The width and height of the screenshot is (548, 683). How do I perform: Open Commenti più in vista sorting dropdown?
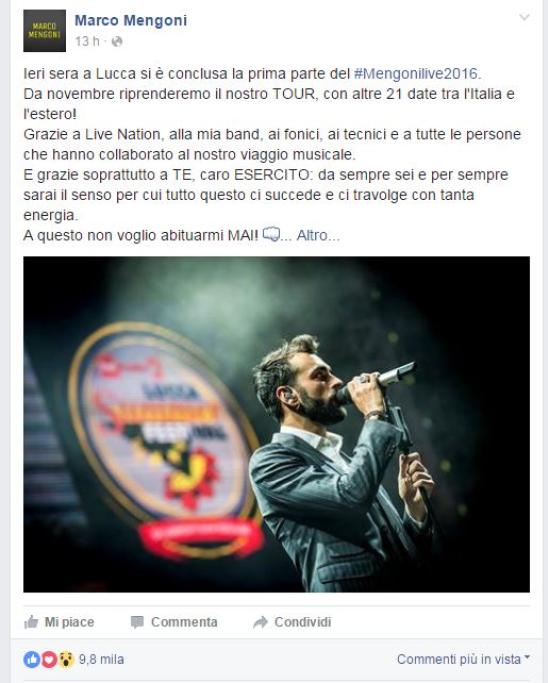tap(463, 659)
